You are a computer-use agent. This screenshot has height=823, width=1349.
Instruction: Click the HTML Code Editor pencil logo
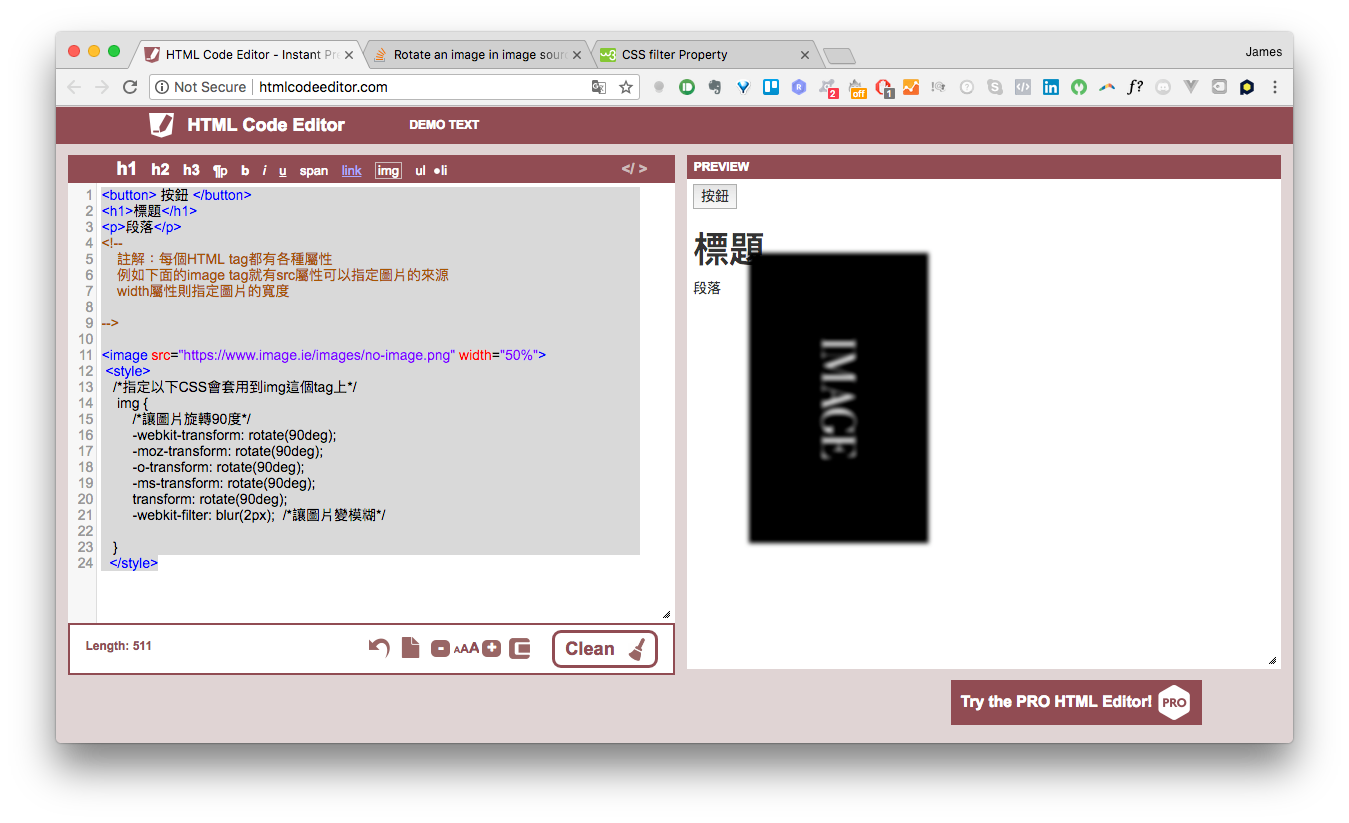click(159, 124)
